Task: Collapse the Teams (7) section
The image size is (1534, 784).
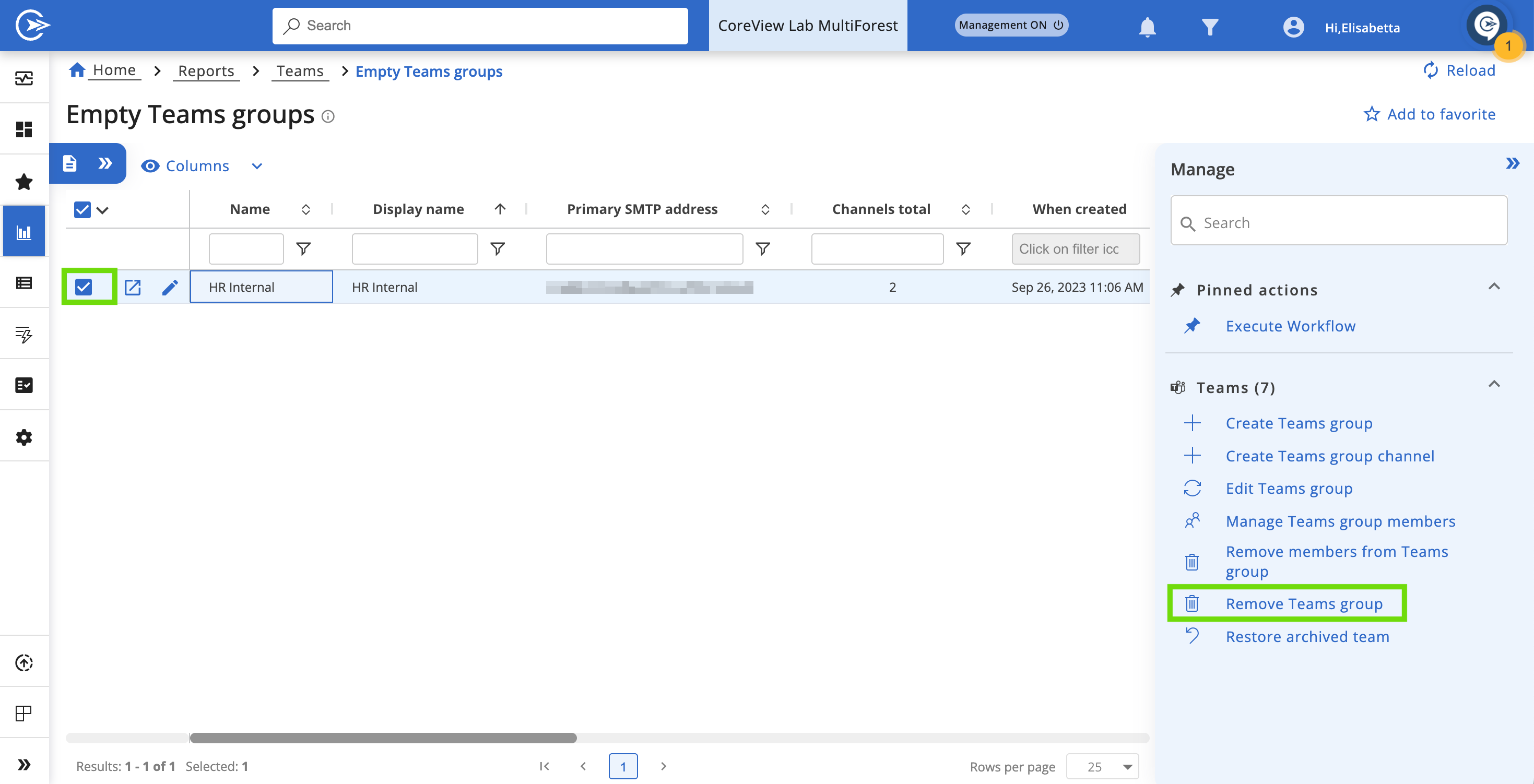Action: pos(1493,385)
